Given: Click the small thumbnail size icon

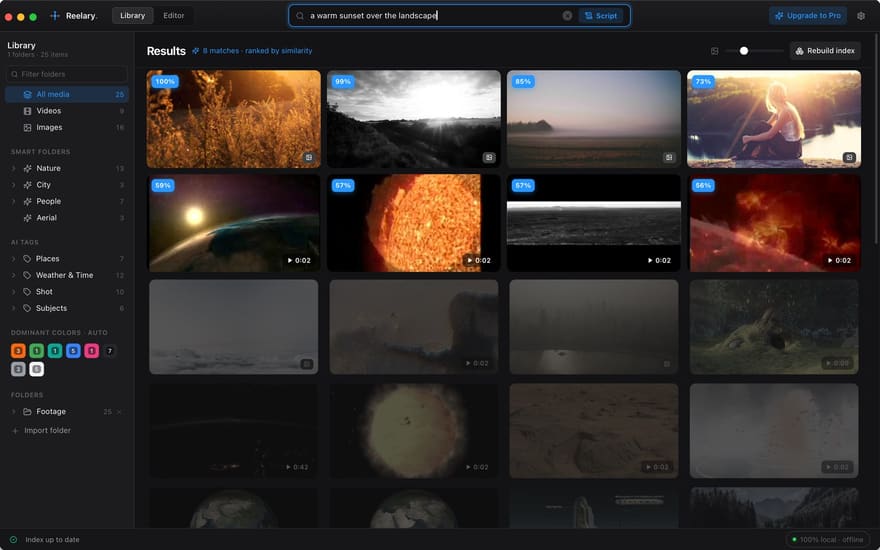Looking at the screenshot, I should point(714,51).
